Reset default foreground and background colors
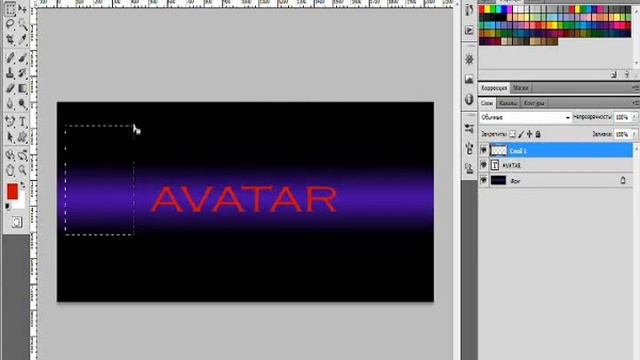Screen dimensions: 640x360 point(7,207)
